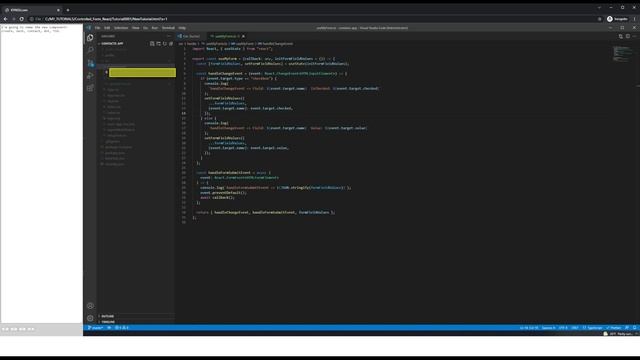Viewport: 640px width, 360px height.
Task: Click New File icon in Explorer header
Action: (152, 44)
